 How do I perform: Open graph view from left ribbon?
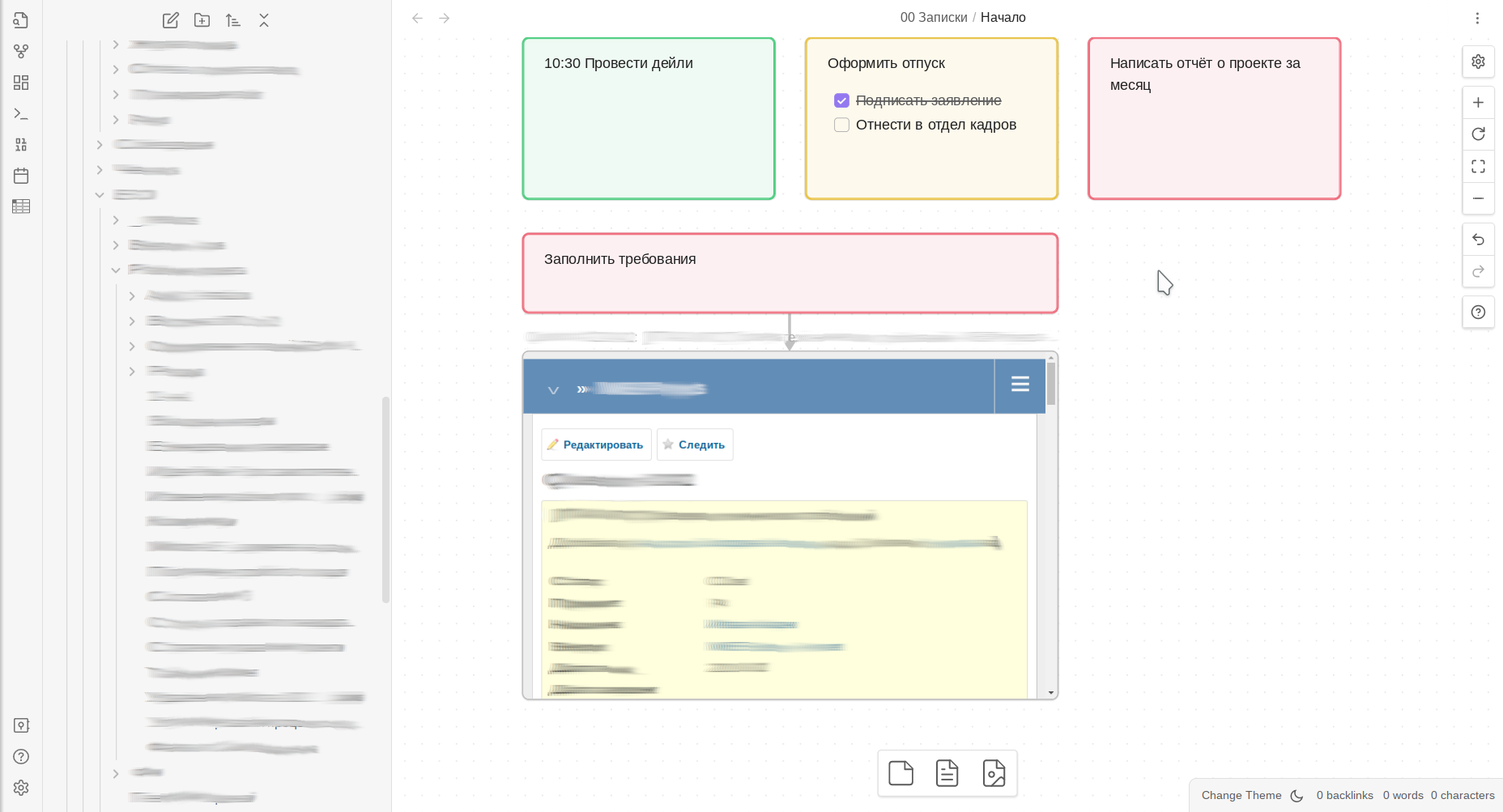tap(21, 52)
